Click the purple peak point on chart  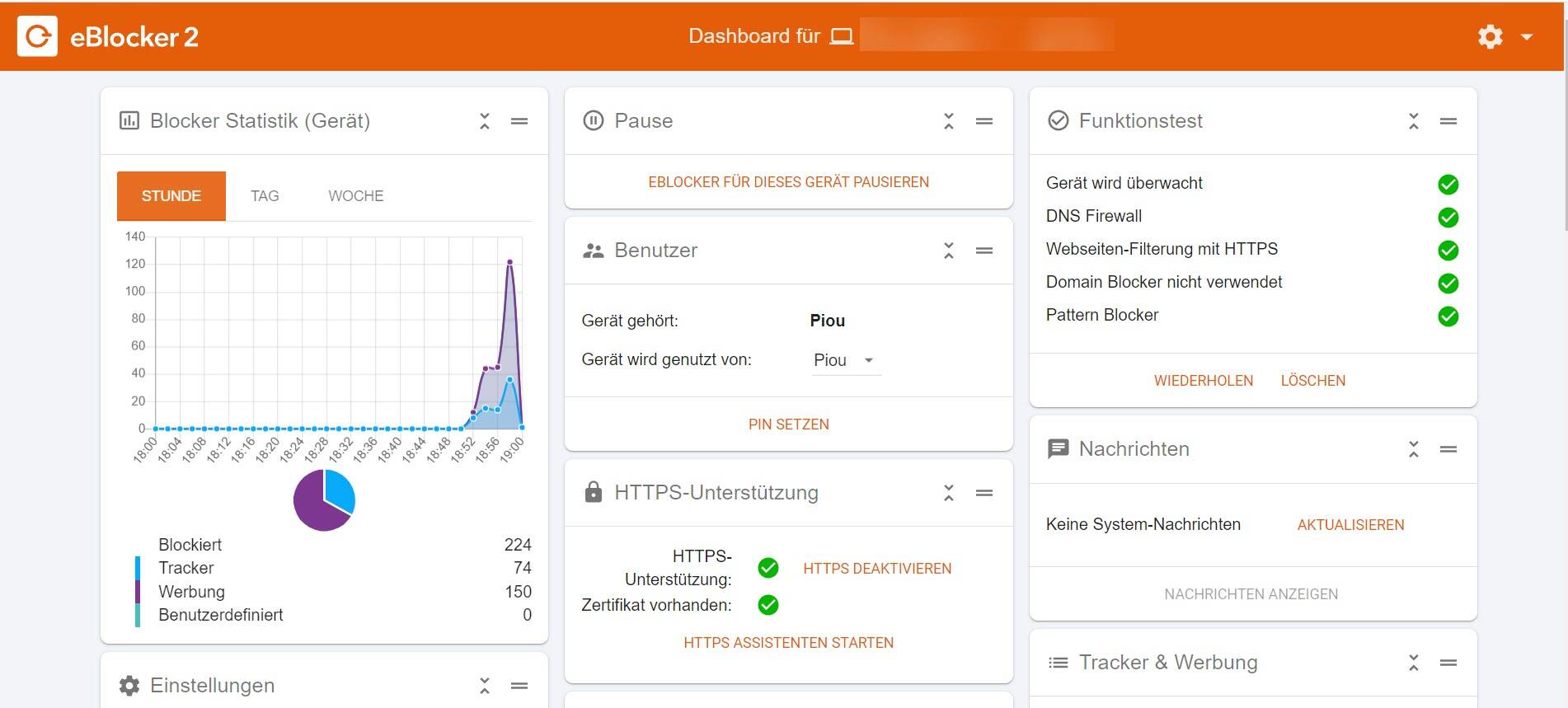click(x=509, y=262)
